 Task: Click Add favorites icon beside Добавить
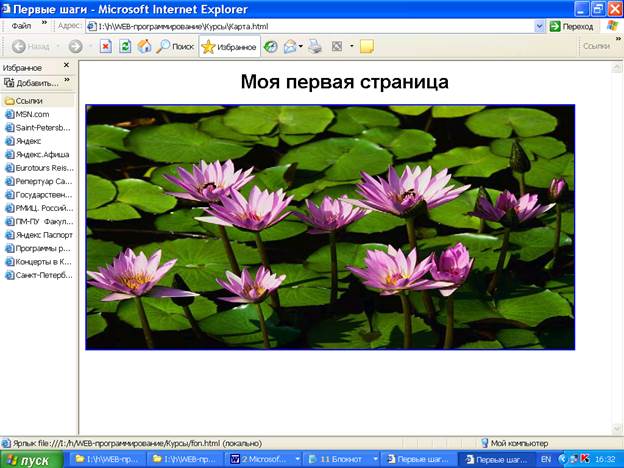8,83
